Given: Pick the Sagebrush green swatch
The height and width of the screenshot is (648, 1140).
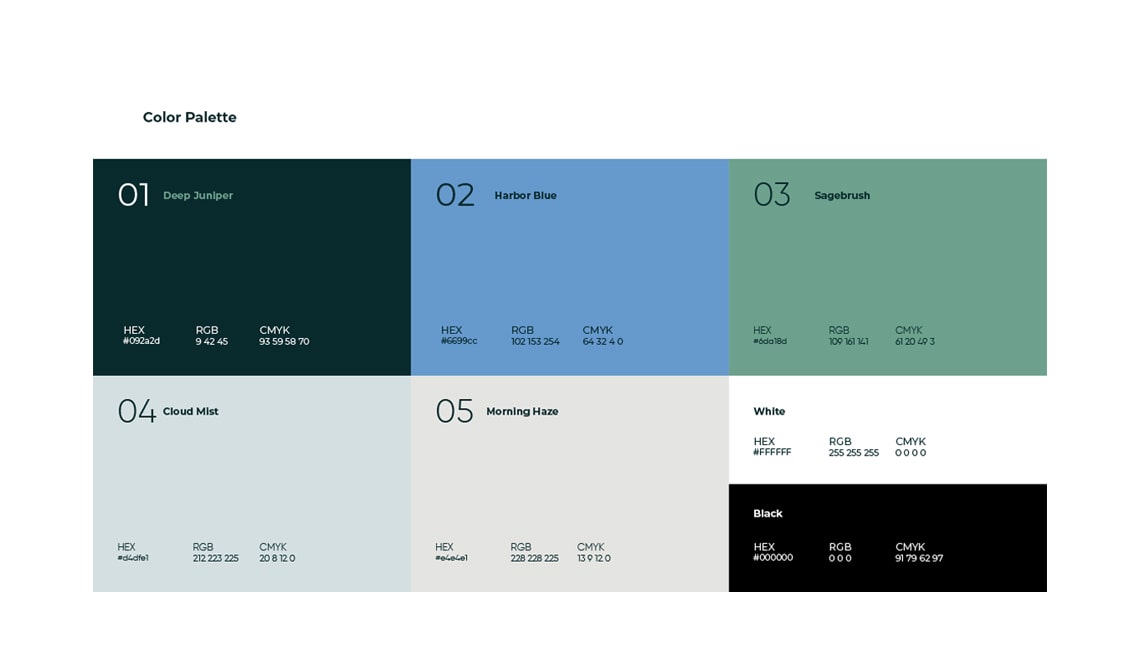Looking at the screenshot, I should [888, 267].
